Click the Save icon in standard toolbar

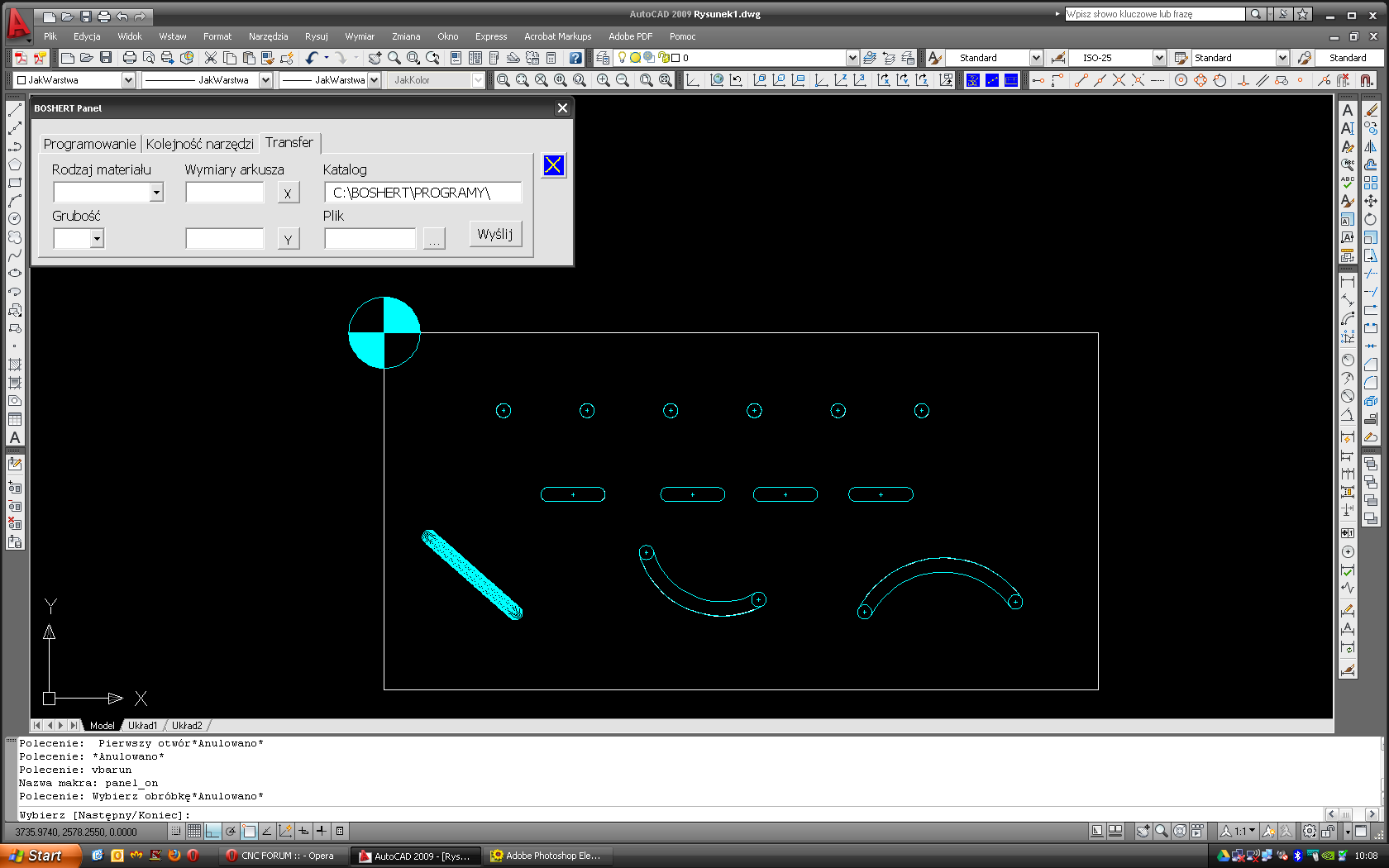tap(106, 58)
